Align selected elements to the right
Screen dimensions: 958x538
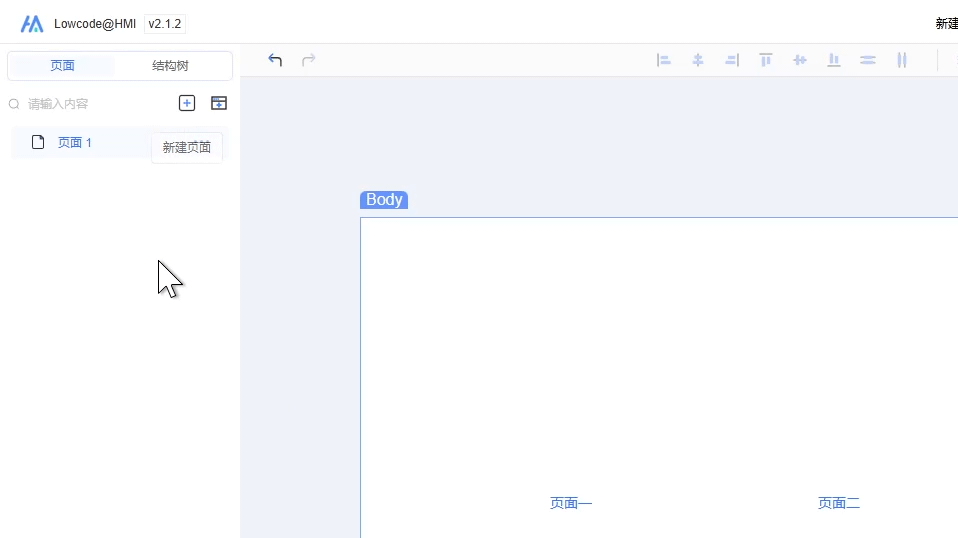tap(732, 60)
